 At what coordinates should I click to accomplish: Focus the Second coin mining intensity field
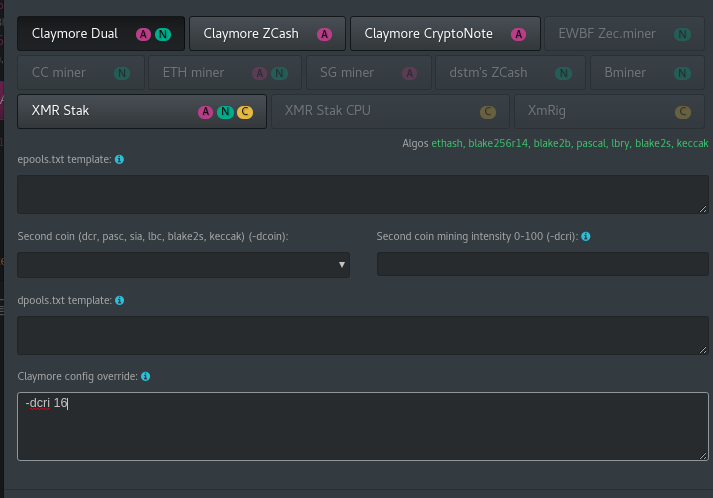pos(542,265)
